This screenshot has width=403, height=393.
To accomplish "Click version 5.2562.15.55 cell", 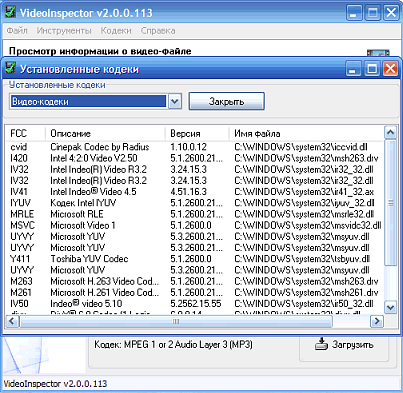I will click(x=196, y=304).
